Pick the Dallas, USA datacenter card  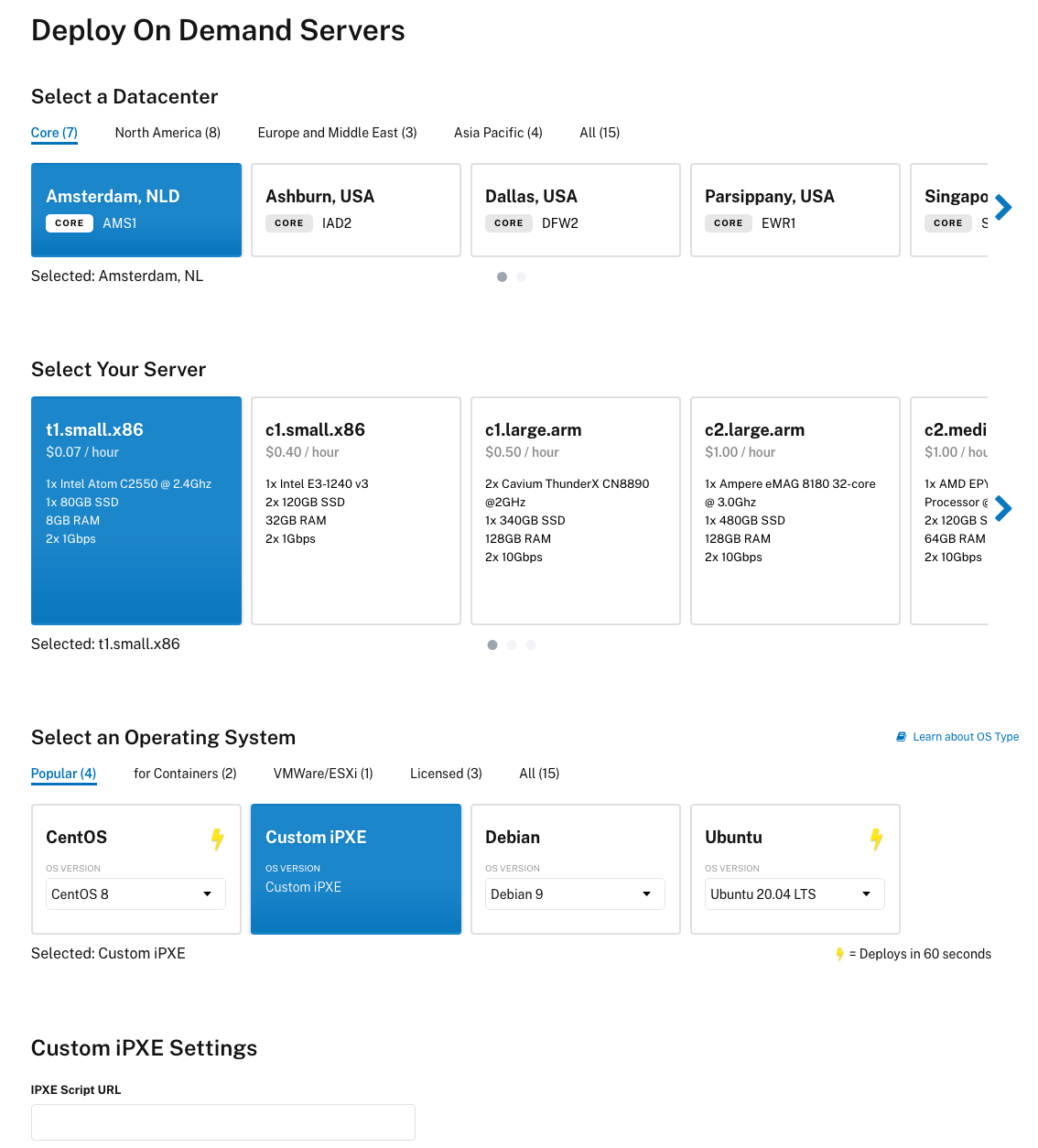pos(576,210)
